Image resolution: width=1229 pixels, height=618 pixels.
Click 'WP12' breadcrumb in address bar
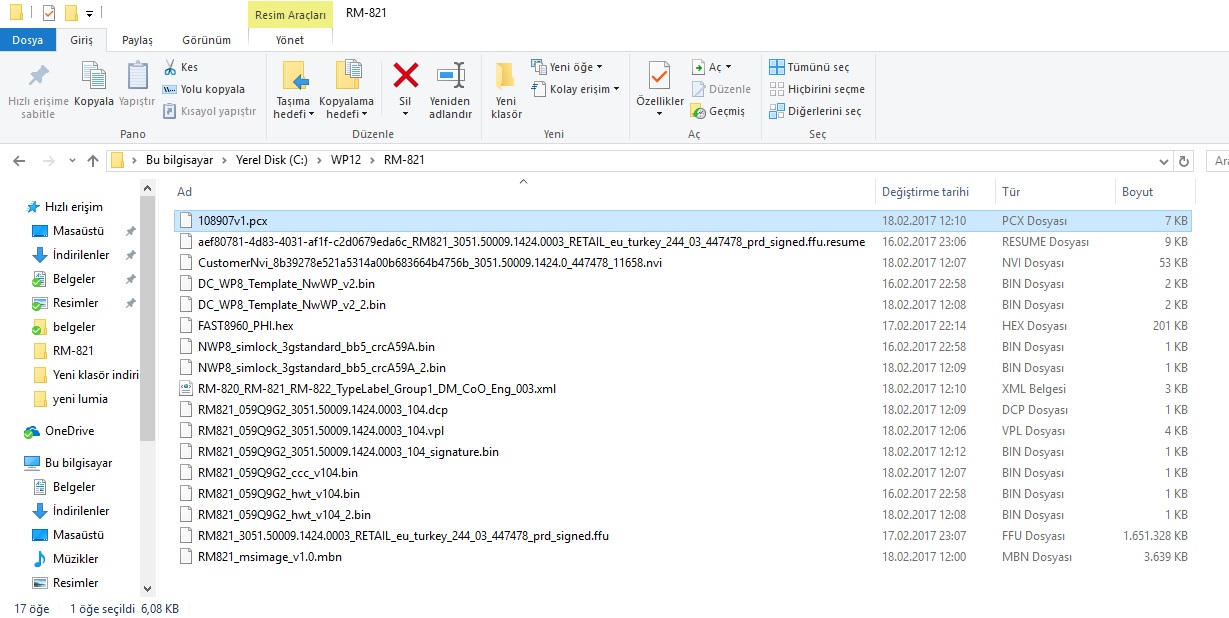pos(345,160)
